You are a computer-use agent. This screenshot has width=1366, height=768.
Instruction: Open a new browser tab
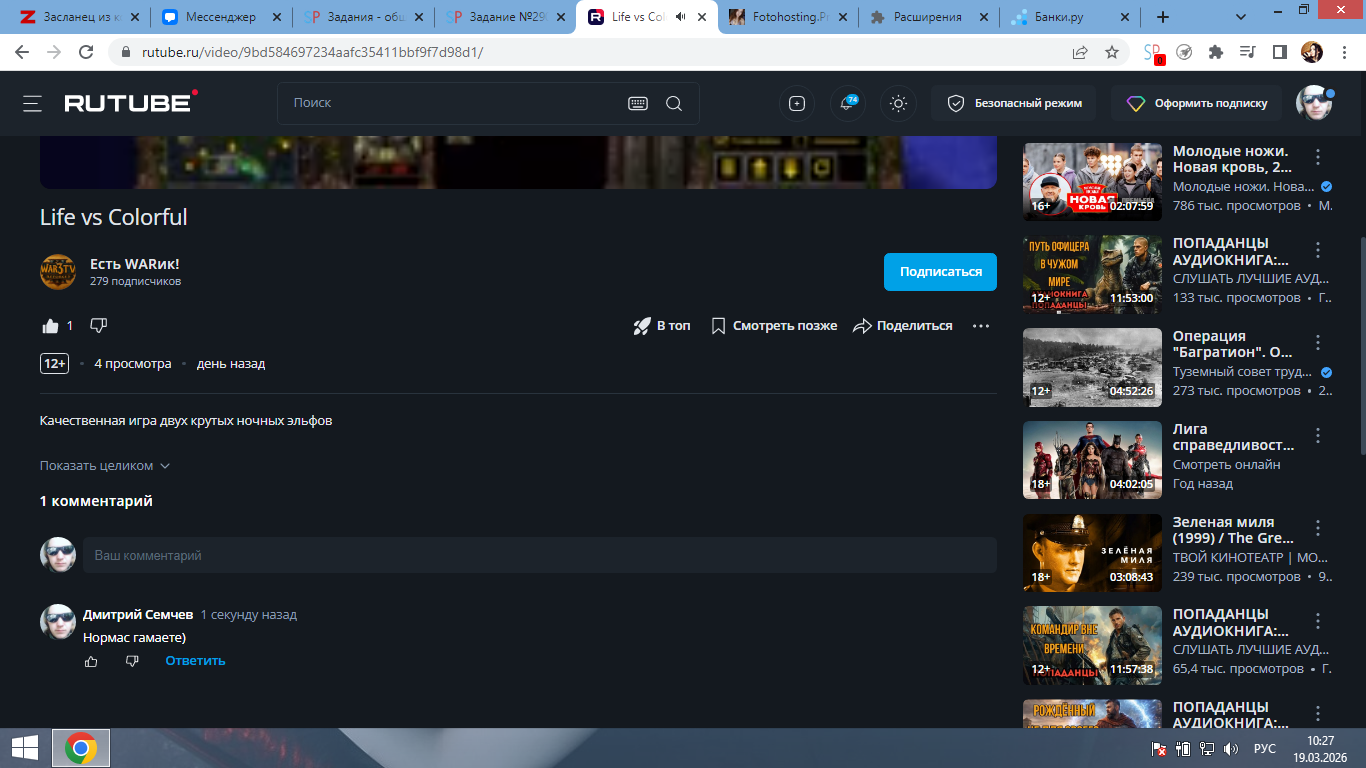coord(1162,17)
